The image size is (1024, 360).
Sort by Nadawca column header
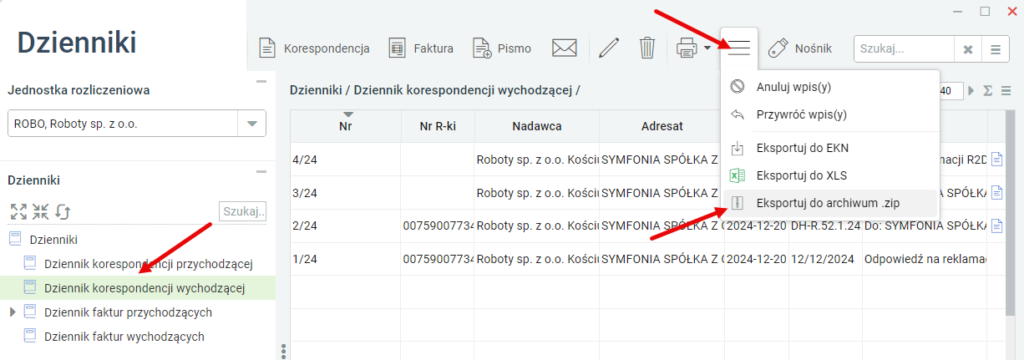[x=537, y=127]
